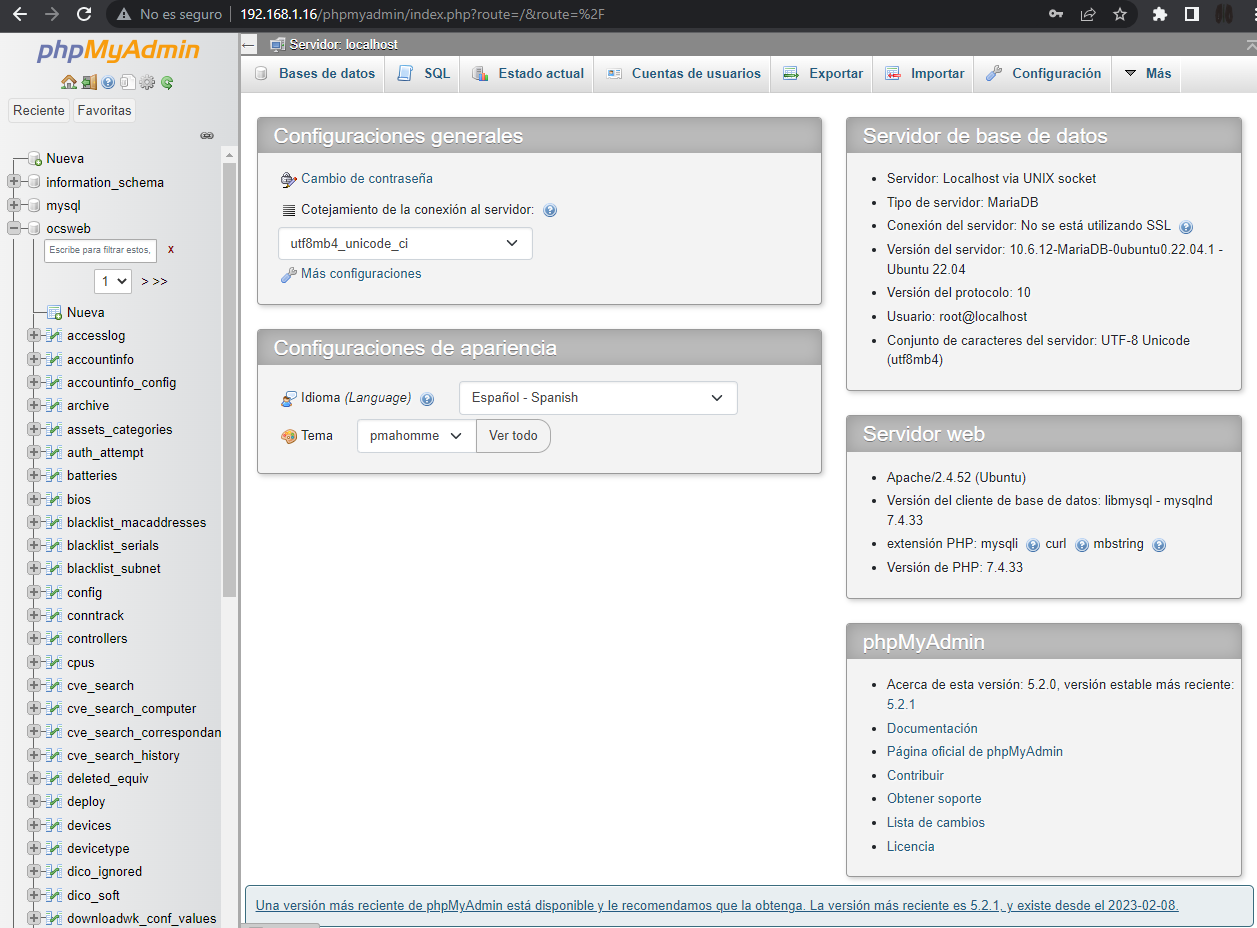
Task: Collapse the ocsweb database node
Action: tap(14, 229)
